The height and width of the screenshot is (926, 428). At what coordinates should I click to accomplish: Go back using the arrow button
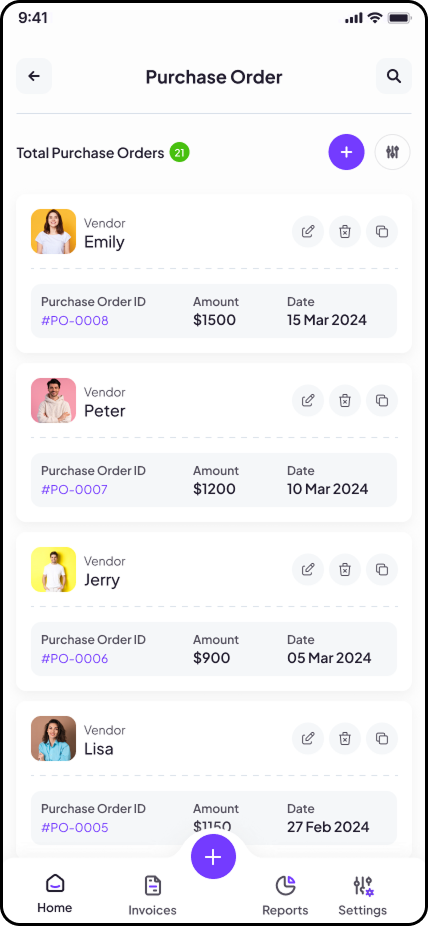click(x=34, y=76)
